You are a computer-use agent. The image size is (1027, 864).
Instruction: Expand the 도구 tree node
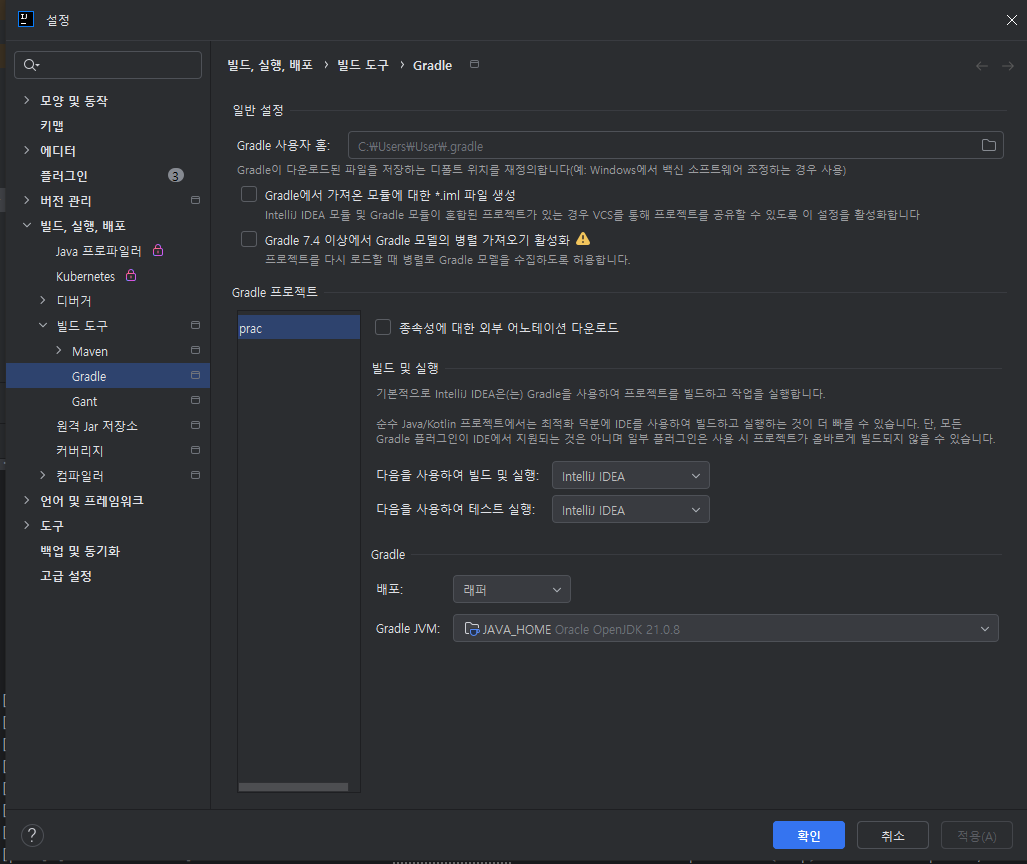(x=27, y=525)
